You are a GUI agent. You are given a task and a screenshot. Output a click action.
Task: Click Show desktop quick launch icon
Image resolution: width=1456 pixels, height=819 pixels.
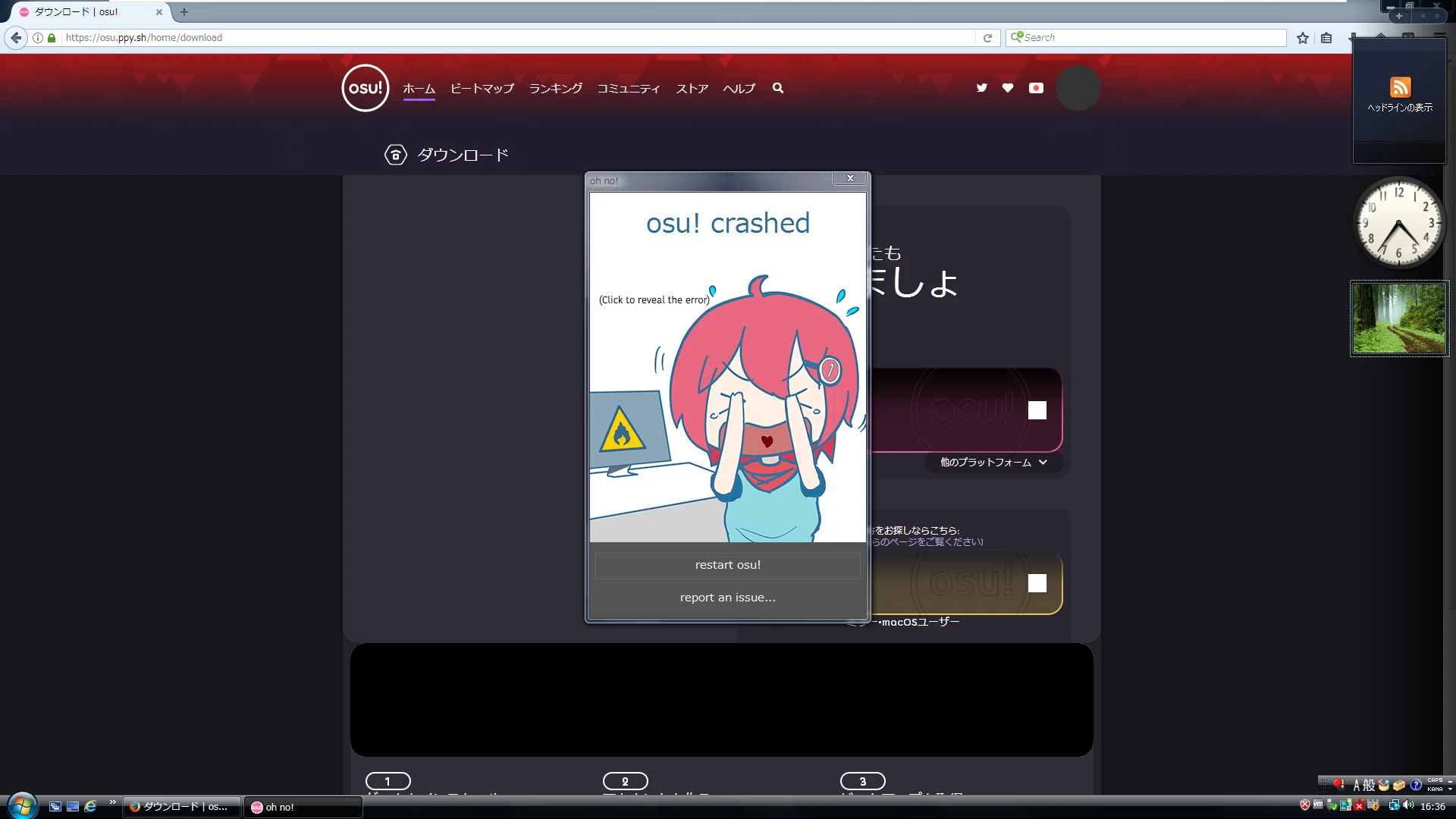tap(73, 807)
